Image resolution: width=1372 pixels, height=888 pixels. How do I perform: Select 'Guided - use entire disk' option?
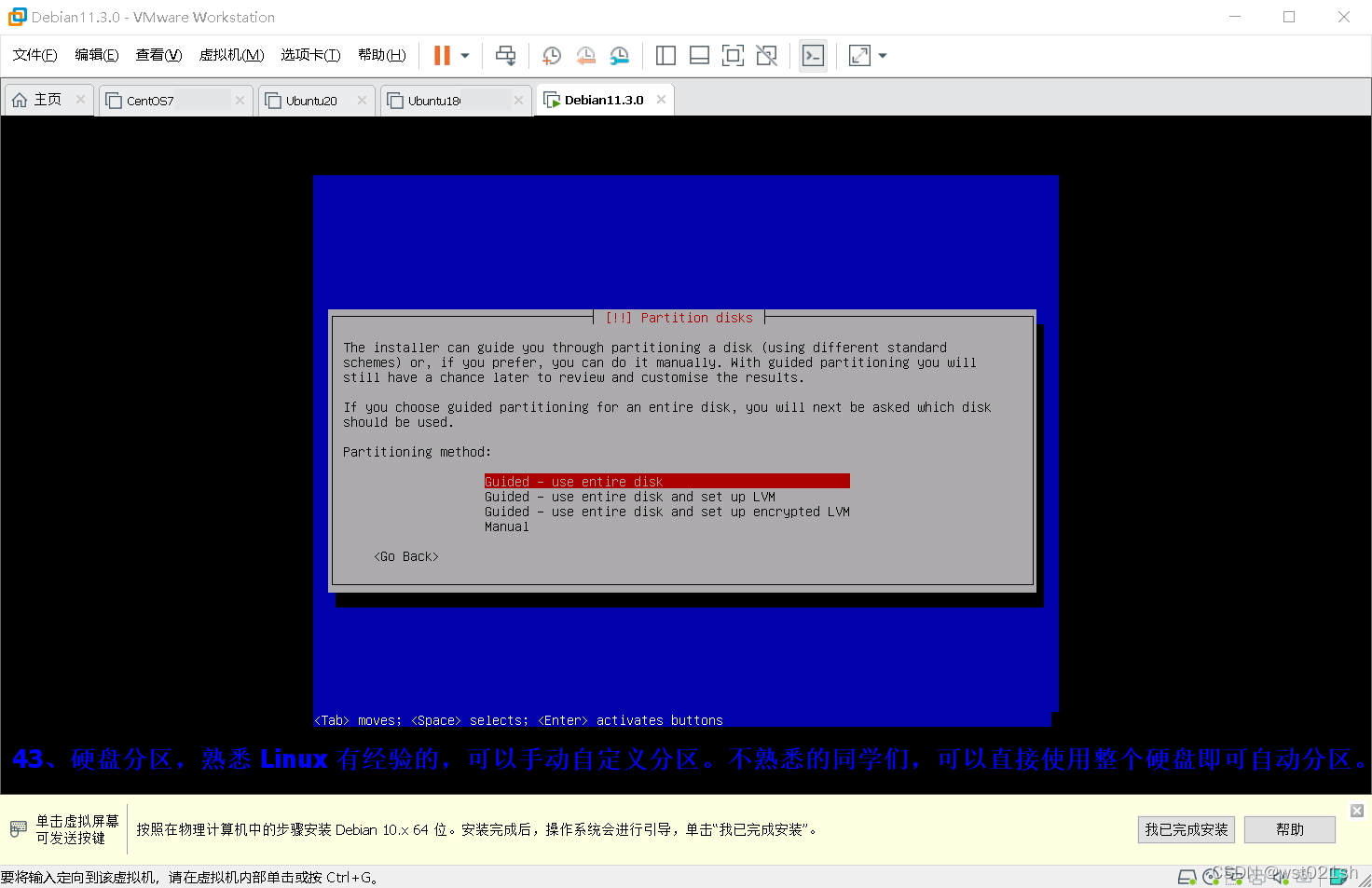pos(666,482)
